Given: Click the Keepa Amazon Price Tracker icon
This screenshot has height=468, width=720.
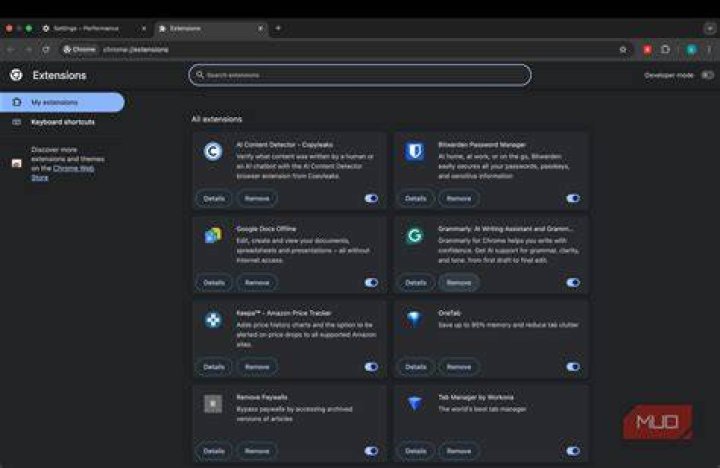Looking at the screenshot, I should (x=213, y=320).
